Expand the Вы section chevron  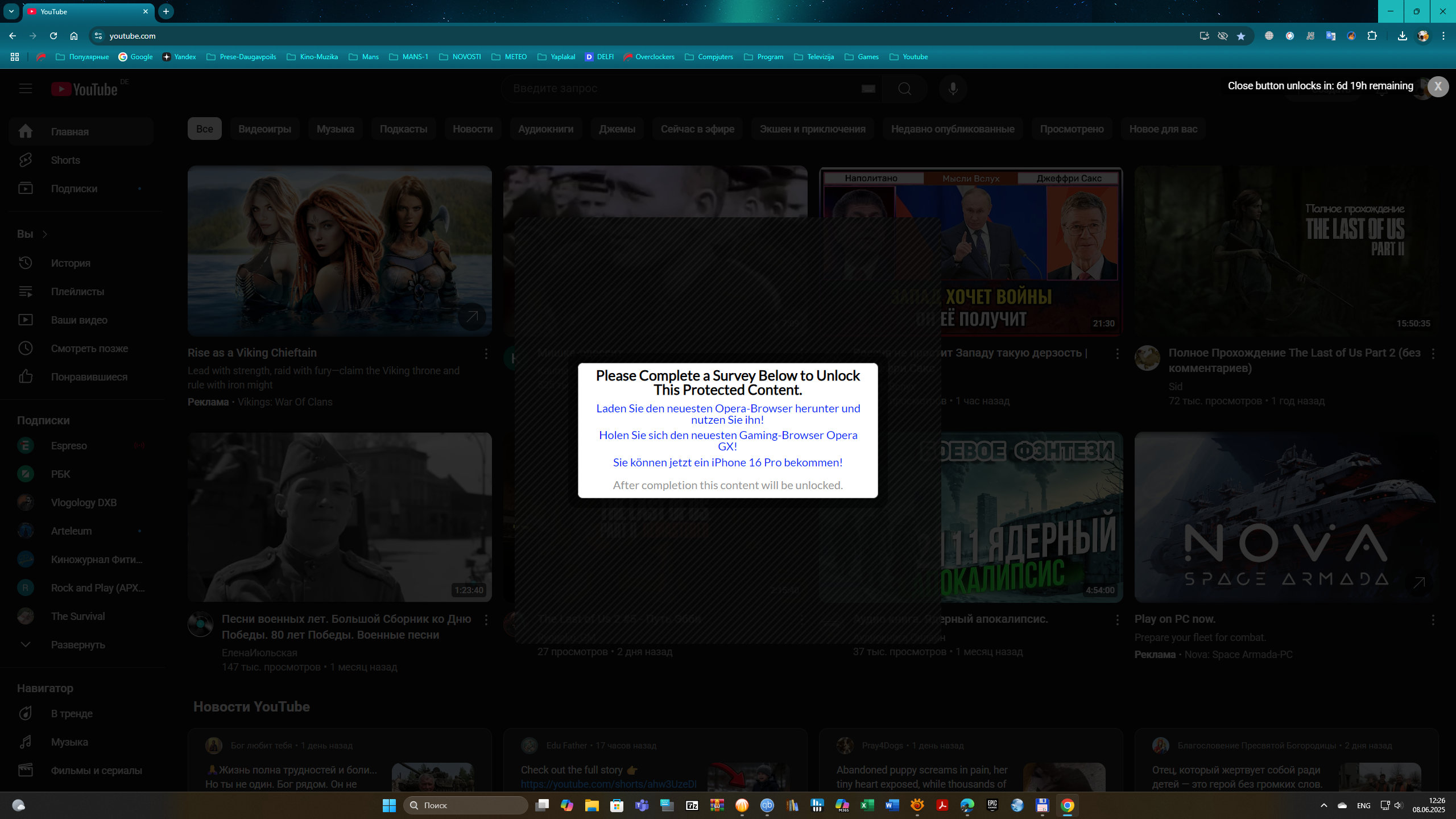pos(45,234)
